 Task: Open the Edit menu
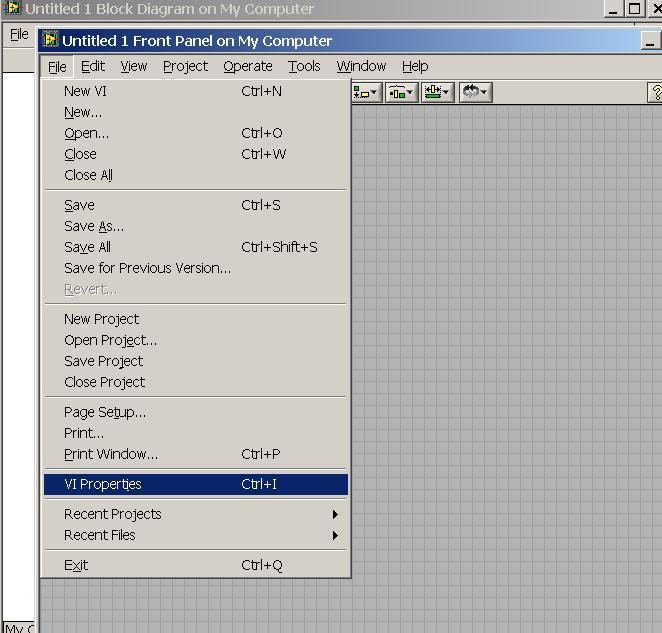coord(93,66)
